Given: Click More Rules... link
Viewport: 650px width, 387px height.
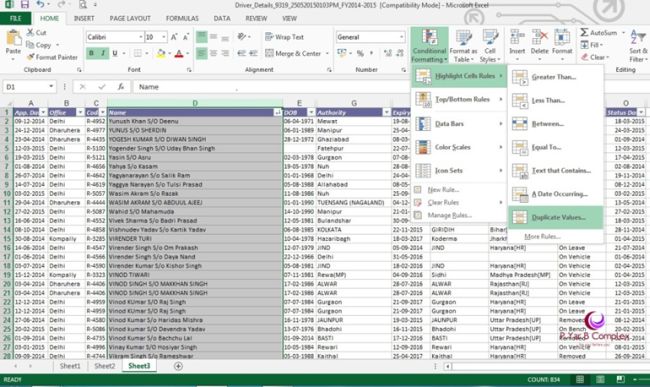Looking at the screenshot, I should [x=542, y=236].
